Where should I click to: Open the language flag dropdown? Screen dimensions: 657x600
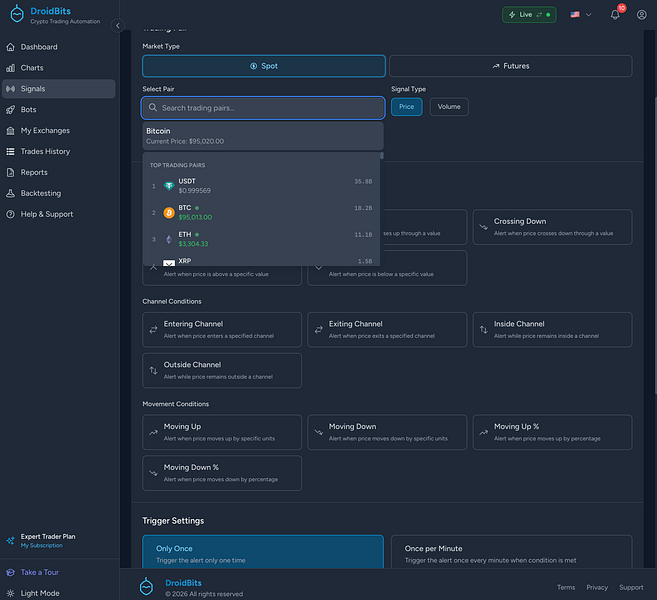[580, 15]
